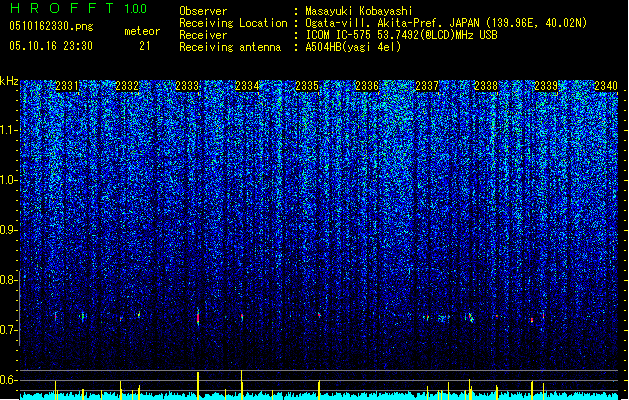Click the A504HB(yagi 4el) antenna text
This screenshot has width=629, height=400.
(x=353, y=47)
